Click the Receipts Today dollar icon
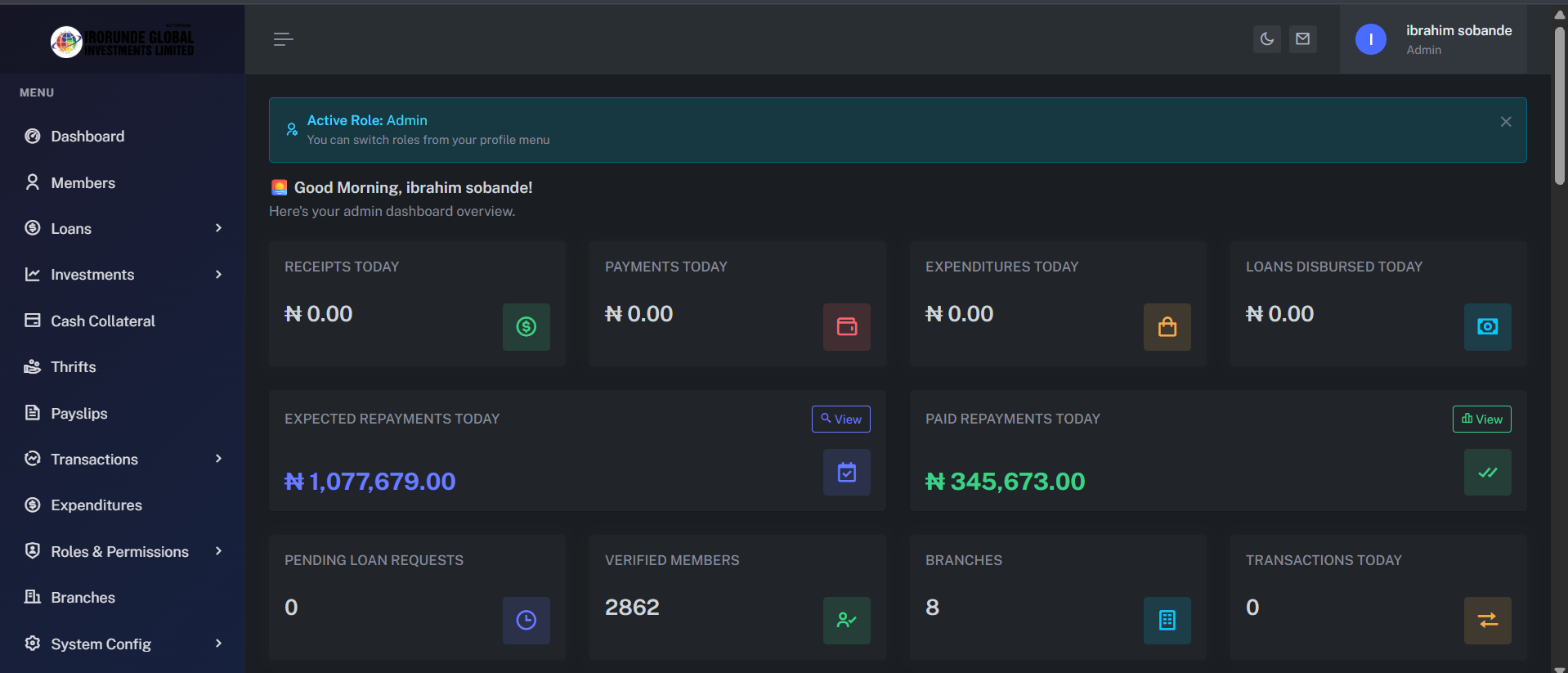 526,327
